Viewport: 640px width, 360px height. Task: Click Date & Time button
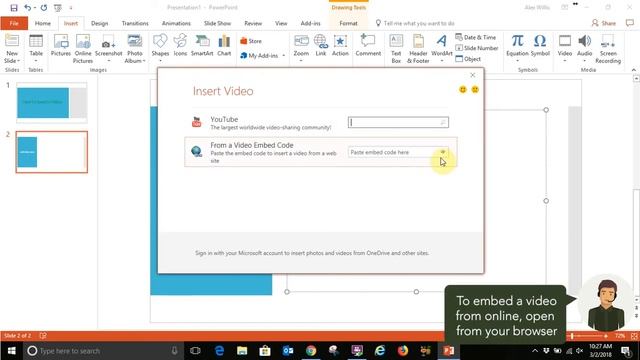(x=476, y=37)
